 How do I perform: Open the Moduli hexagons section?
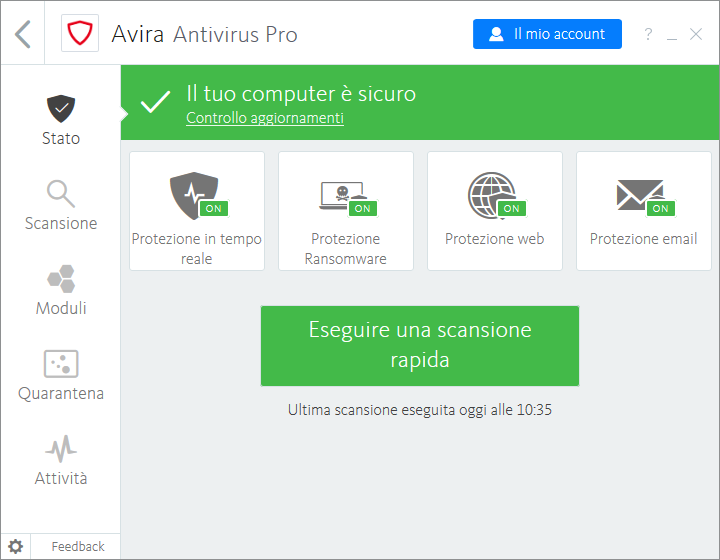coord(61,290)
